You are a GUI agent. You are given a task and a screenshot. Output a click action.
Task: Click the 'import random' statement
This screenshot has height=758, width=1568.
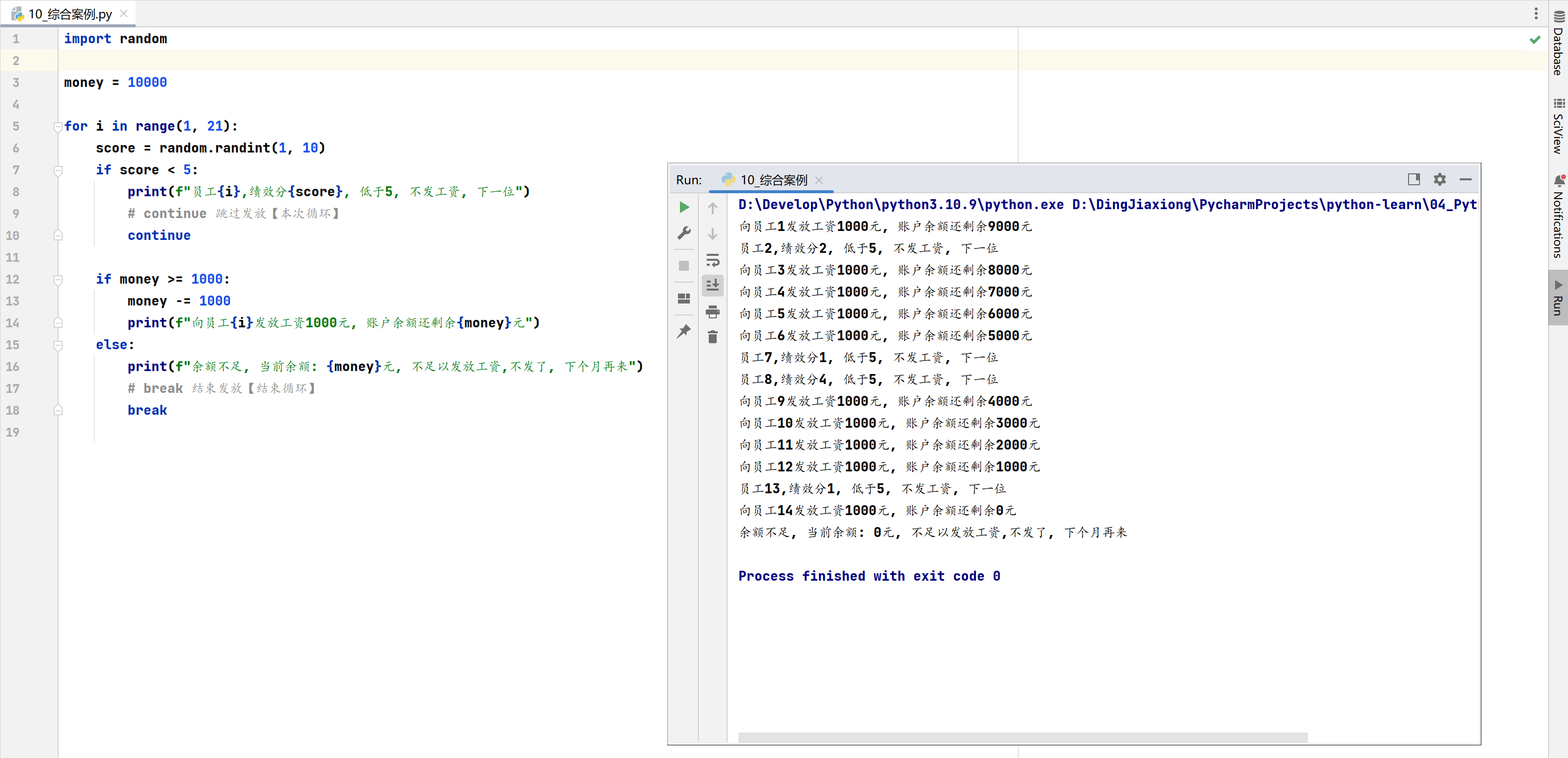[115, 38]
